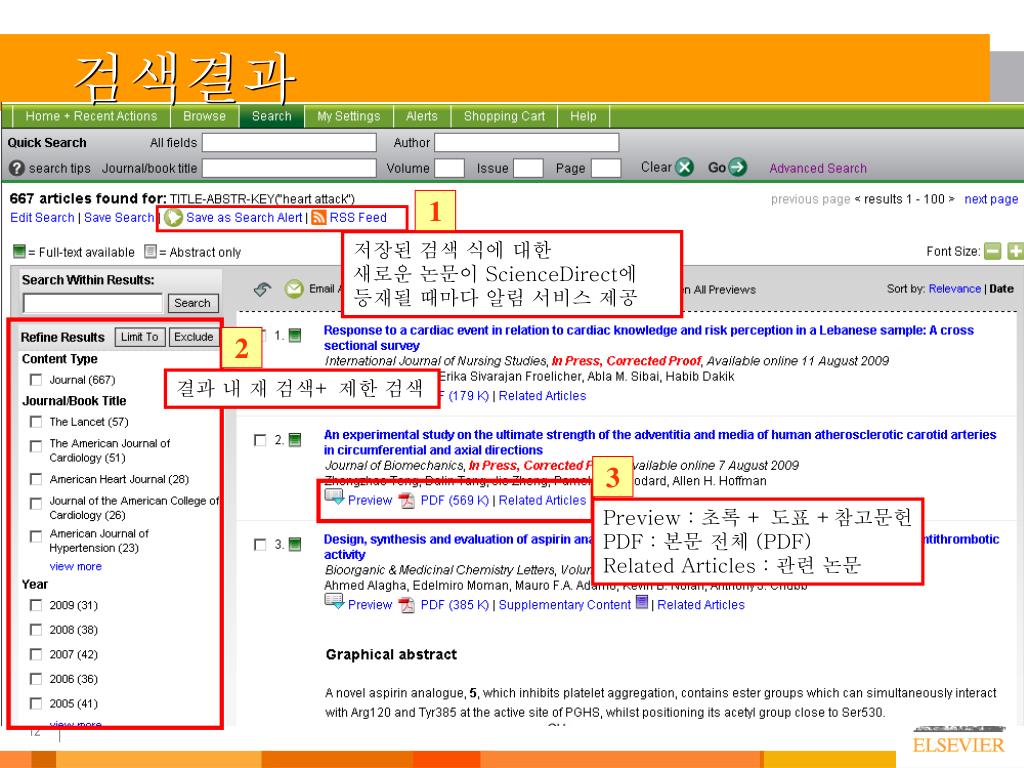The width and height of the screenshot is (1024, 768).
Task: Click Exclude button in Refine Results
Action: pyautogui.click(x=194, y=337)
